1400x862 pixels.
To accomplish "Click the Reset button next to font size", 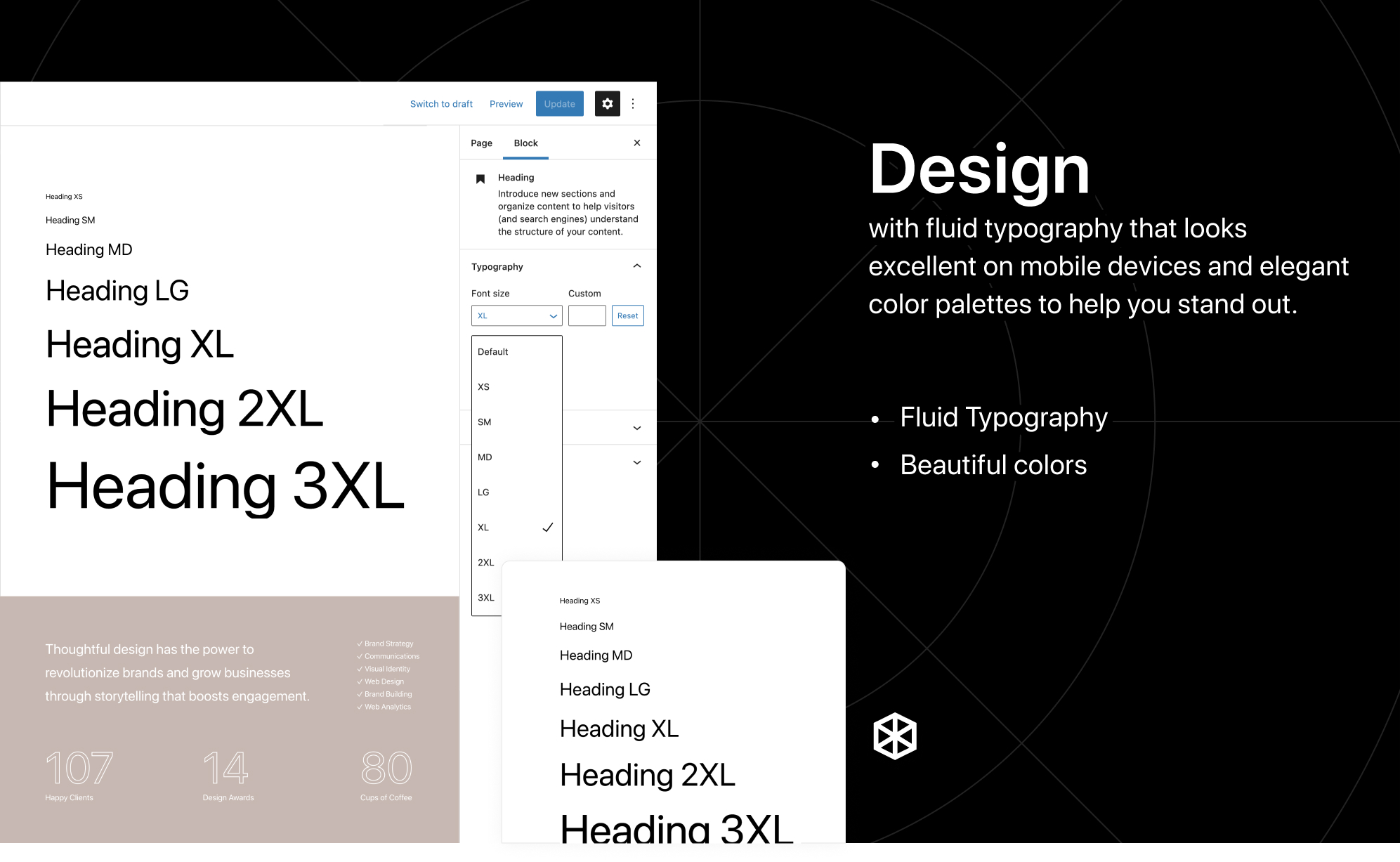I will click(626, 316).
